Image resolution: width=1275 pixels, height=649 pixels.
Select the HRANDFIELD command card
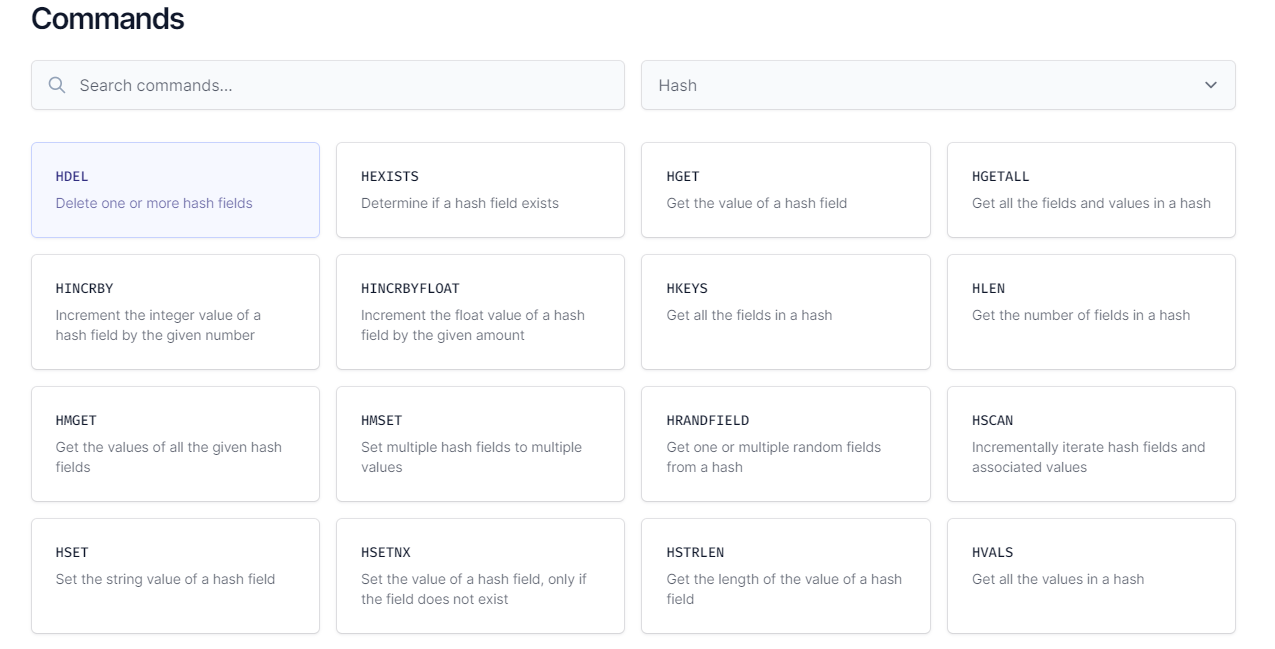point(785,444)
